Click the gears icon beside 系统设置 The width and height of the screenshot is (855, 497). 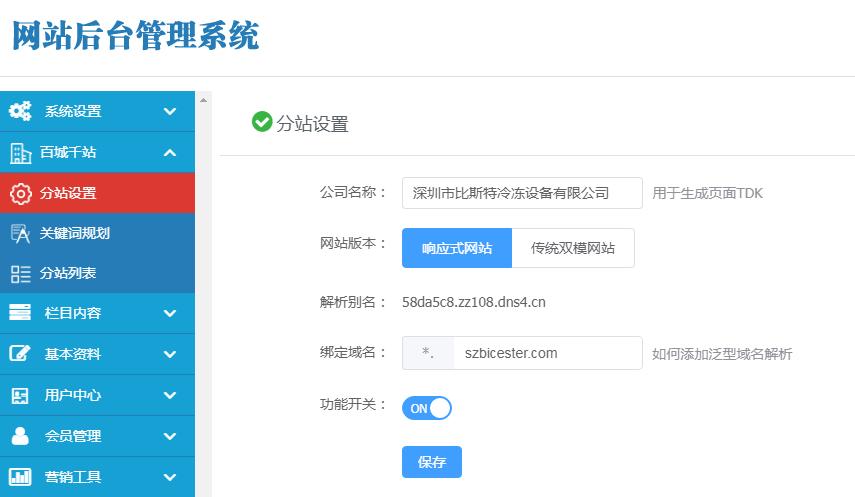click(x=20, y=111)
